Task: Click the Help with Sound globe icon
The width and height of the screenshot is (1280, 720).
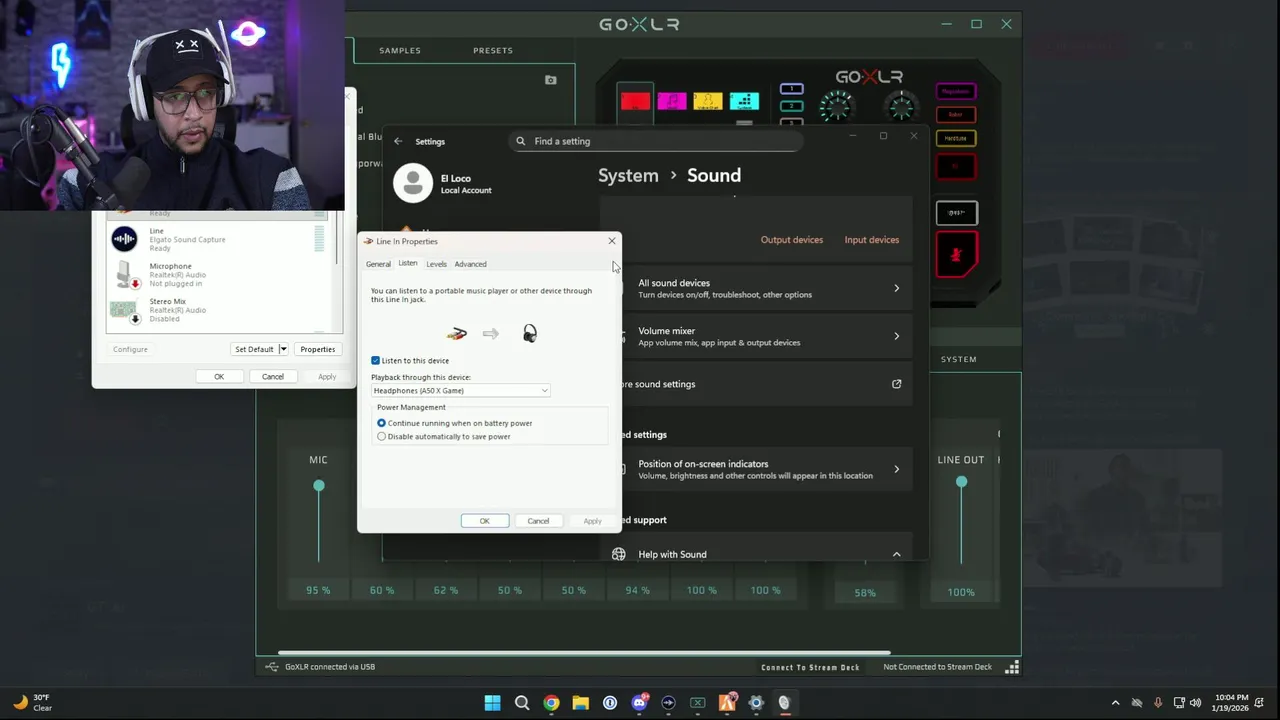Action: 618,554
